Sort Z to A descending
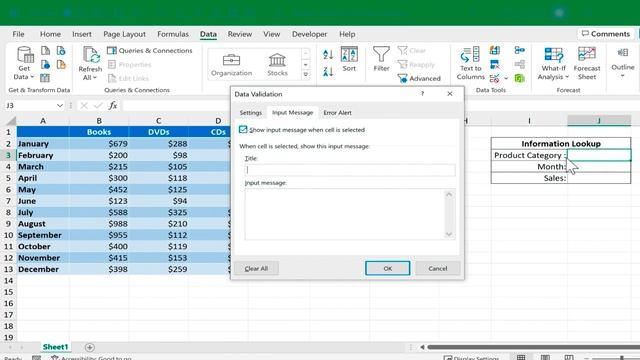640x360 pixels. pyautogui.click(x=328, y=72)
